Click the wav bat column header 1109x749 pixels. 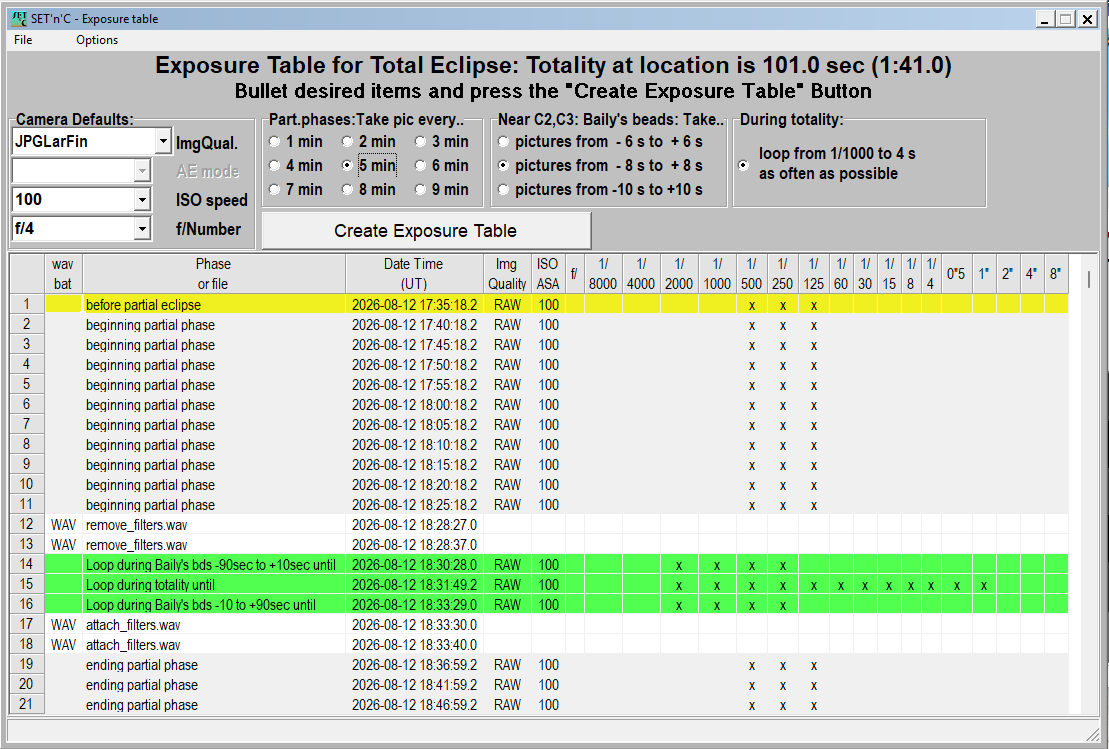pyautogui.click(x=63, y=274)
